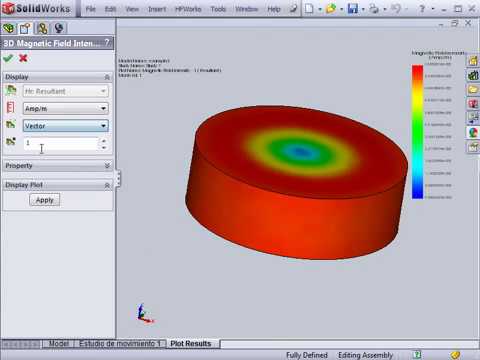Click the New document icon
This screenshot has height=360, width=480.
[309, 9]
